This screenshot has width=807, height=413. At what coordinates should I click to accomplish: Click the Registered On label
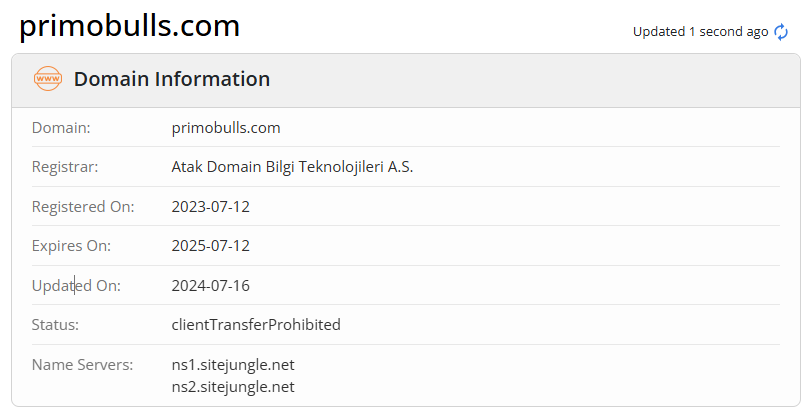point(83,207)
